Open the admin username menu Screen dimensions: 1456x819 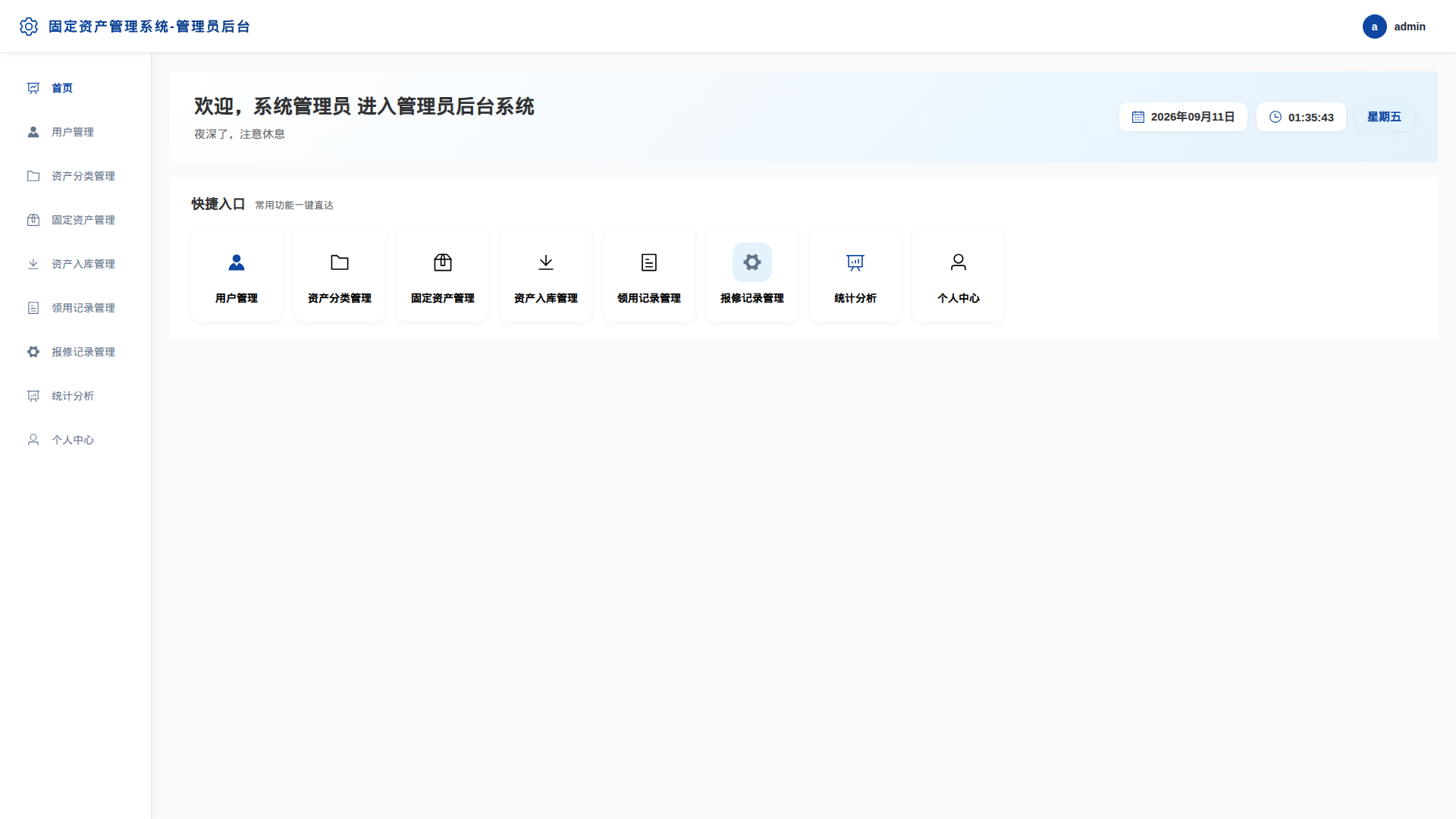1410,27
